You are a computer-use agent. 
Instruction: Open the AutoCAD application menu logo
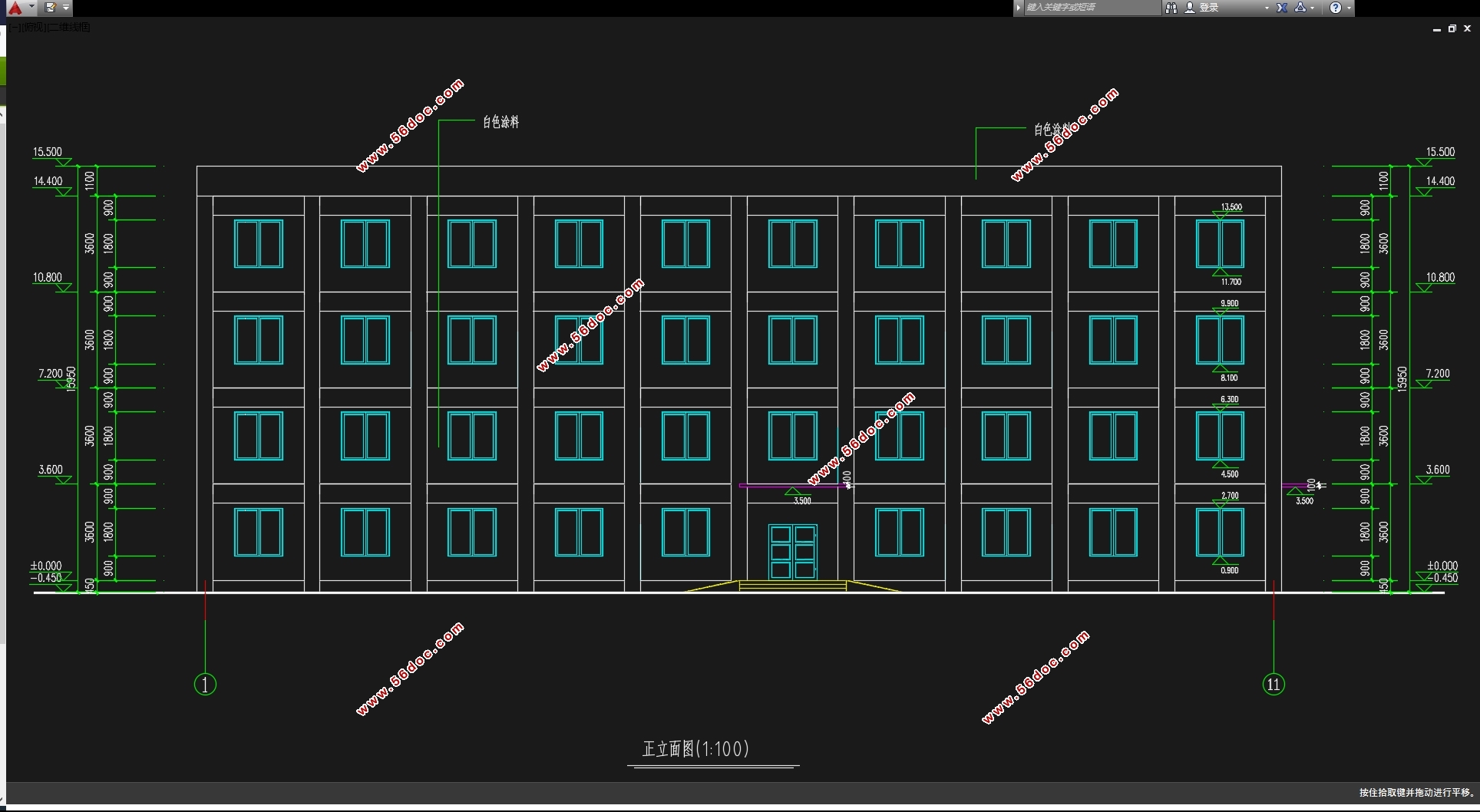(15, 8)
